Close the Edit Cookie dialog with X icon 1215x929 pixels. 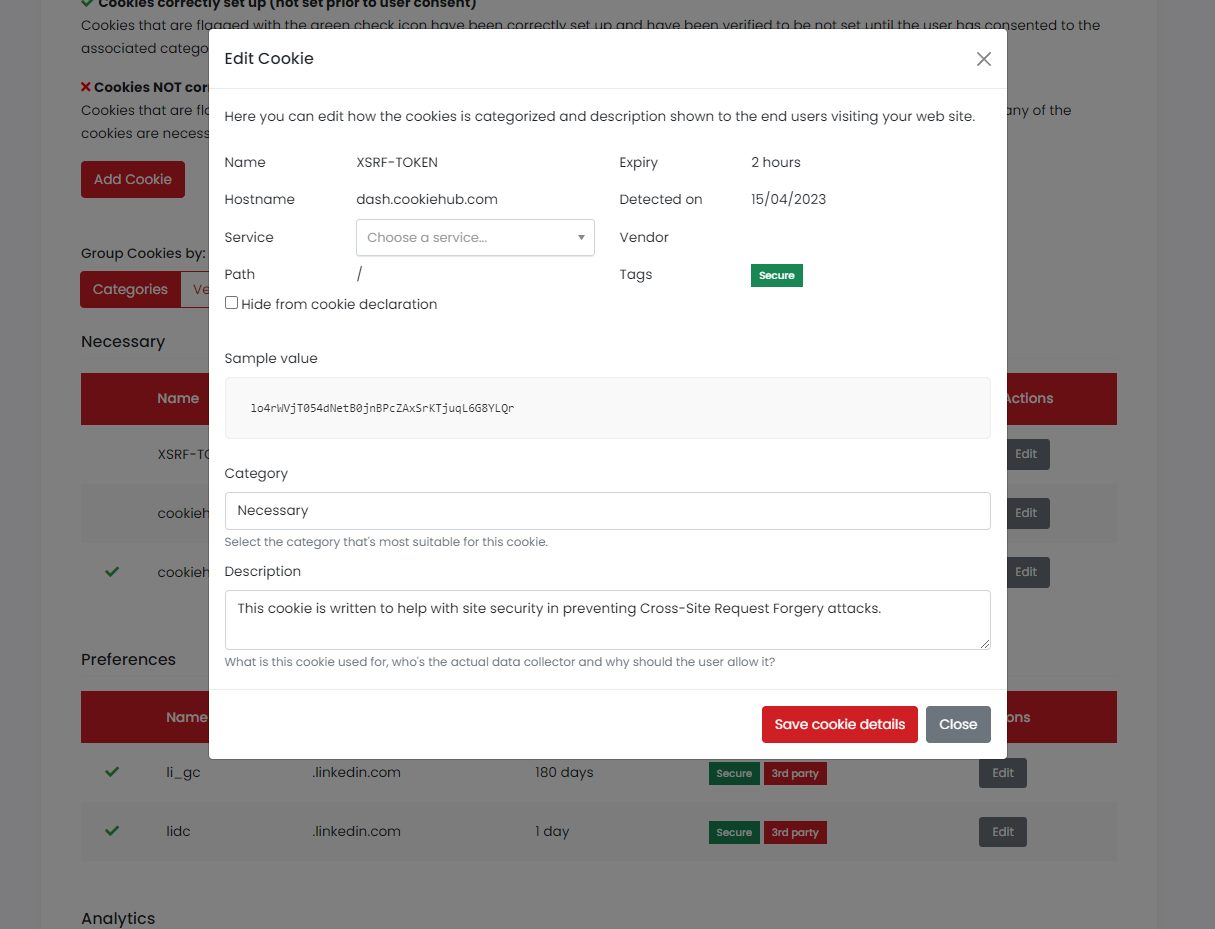click(983, 59)
